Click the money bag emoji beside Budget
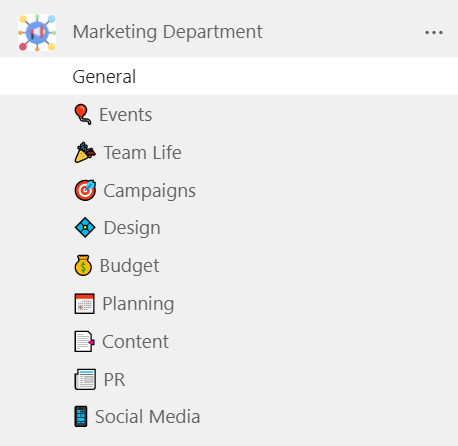Viewport: 458px width, 446px height. (x=83, y=266)
